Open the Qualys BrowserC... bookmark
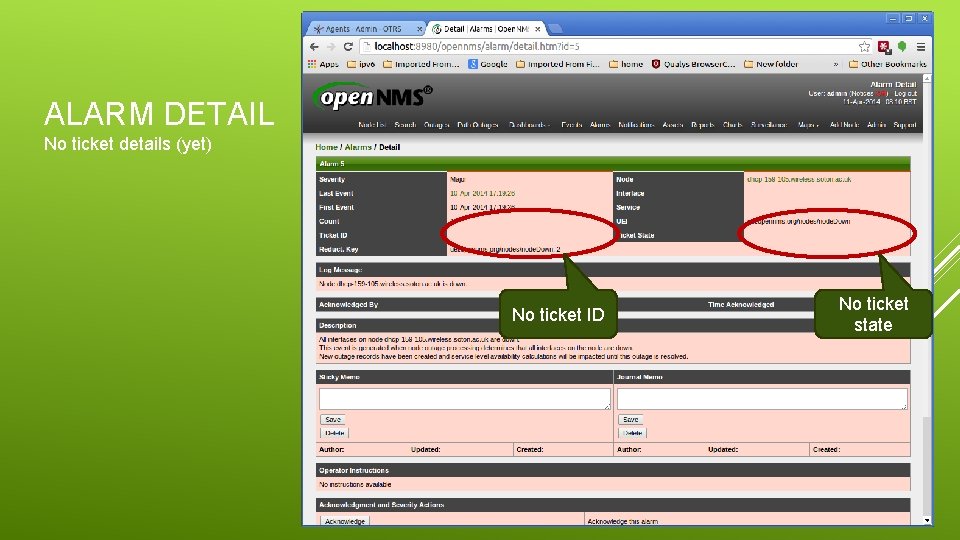Screen dimensions: 960x540 tap(693, 64)
